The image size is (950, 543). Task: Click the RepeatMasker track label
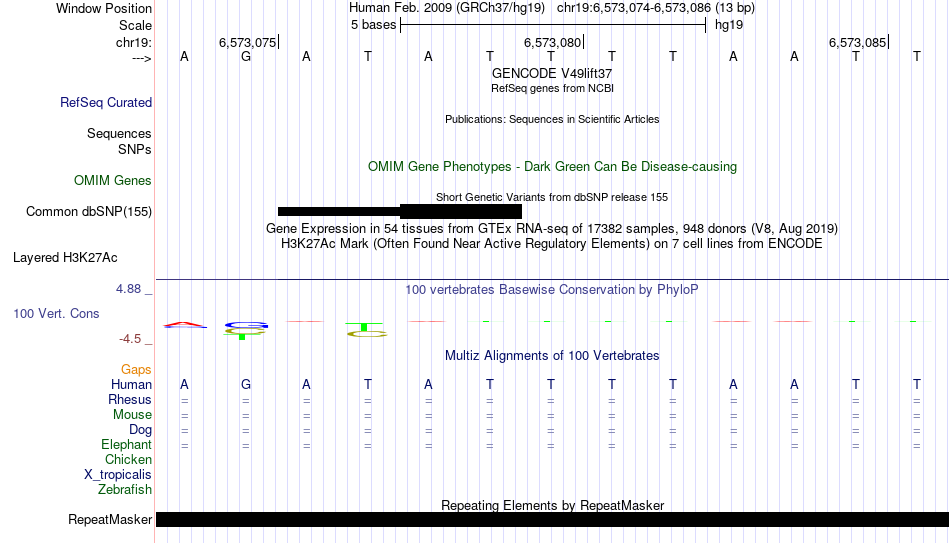coord(110,519)
